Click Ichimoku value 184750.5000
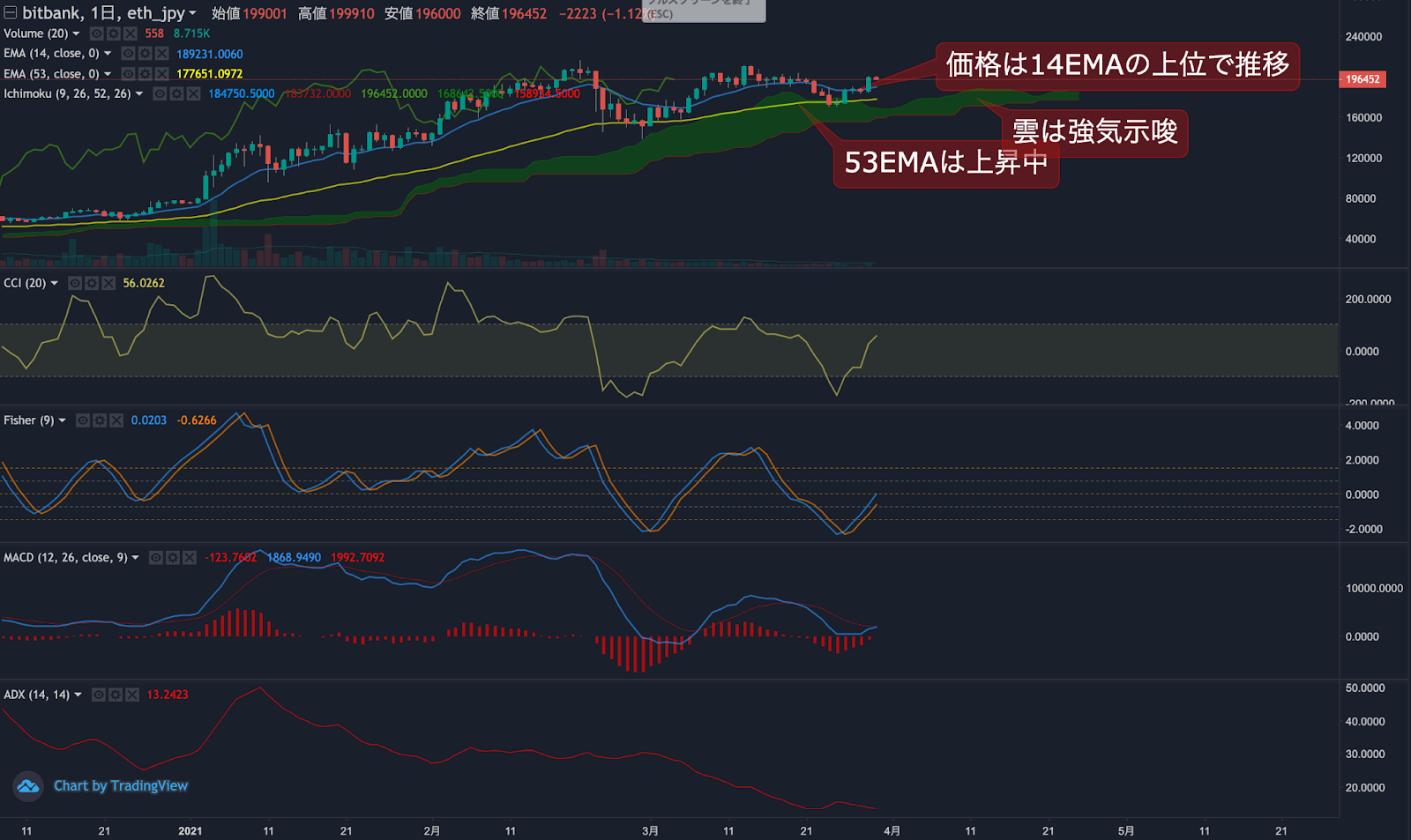Screen dimensions: 1411x840 click(242, 93)
